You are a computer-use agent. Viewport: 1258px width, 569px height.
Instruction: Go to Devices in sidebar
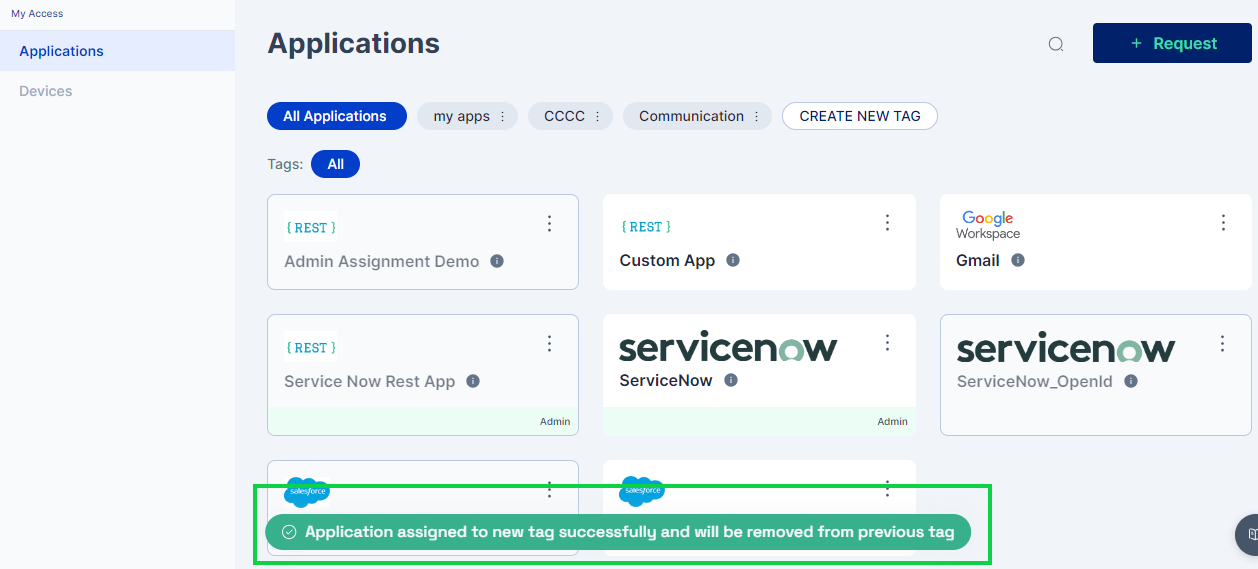(46, 91)
